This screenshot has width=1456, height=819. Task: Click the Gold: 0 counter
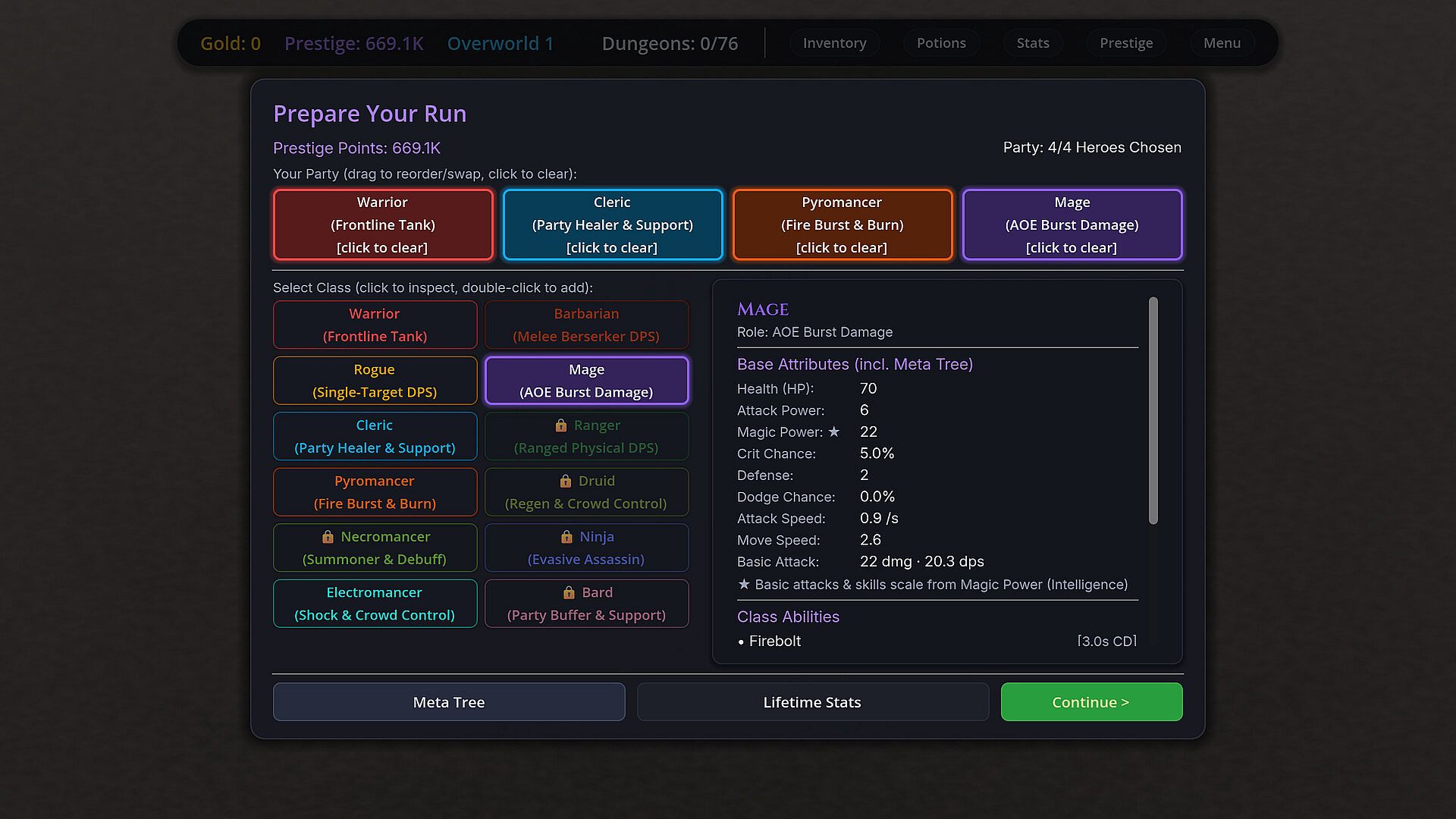[x=231, y=43]
